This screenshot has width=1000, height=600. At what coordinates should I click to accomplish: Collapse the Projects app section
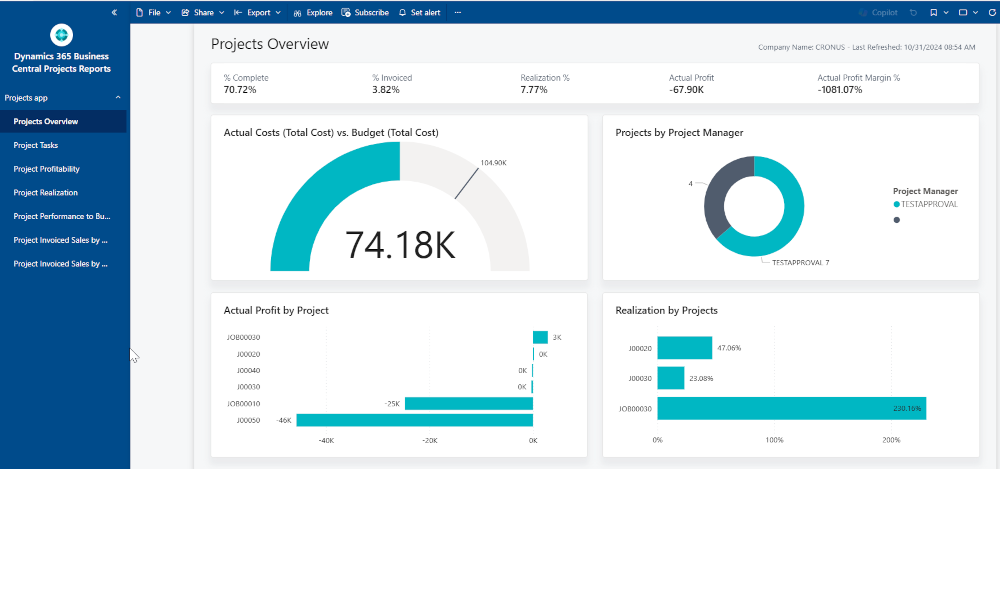click(118, 98)
